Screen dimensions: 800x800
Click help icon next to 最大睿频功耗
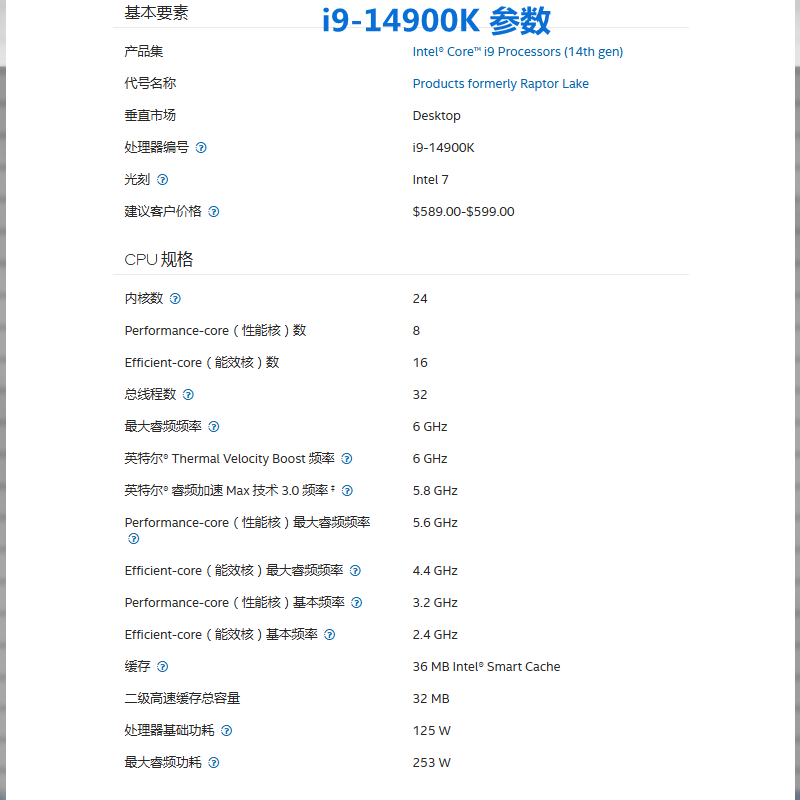[x=214, y=763]
